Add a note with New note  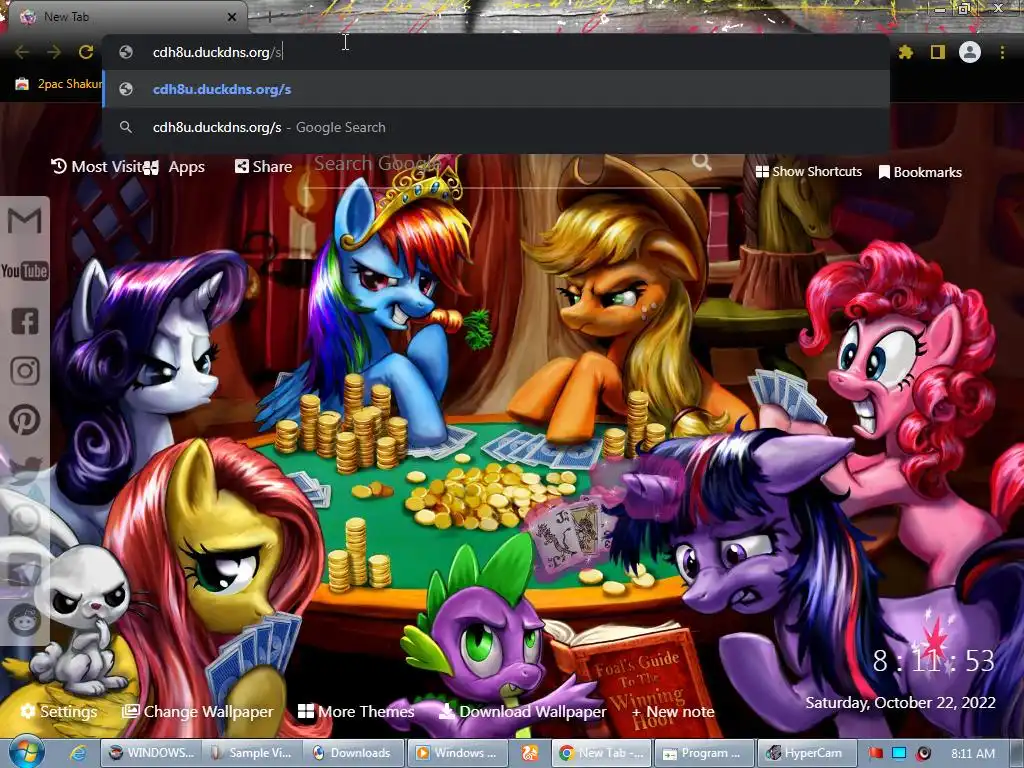(673, 712)
